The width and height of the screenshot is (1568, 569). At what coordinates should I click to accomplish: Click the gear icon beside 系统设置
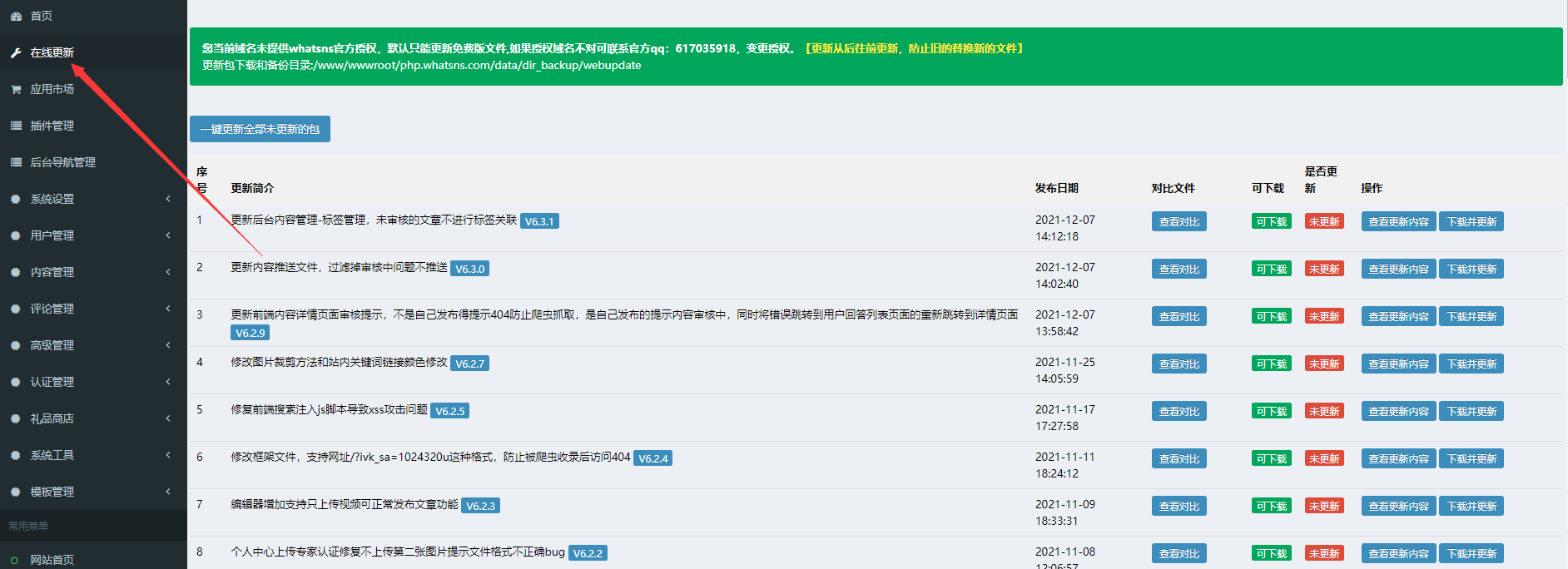point(16,199)
